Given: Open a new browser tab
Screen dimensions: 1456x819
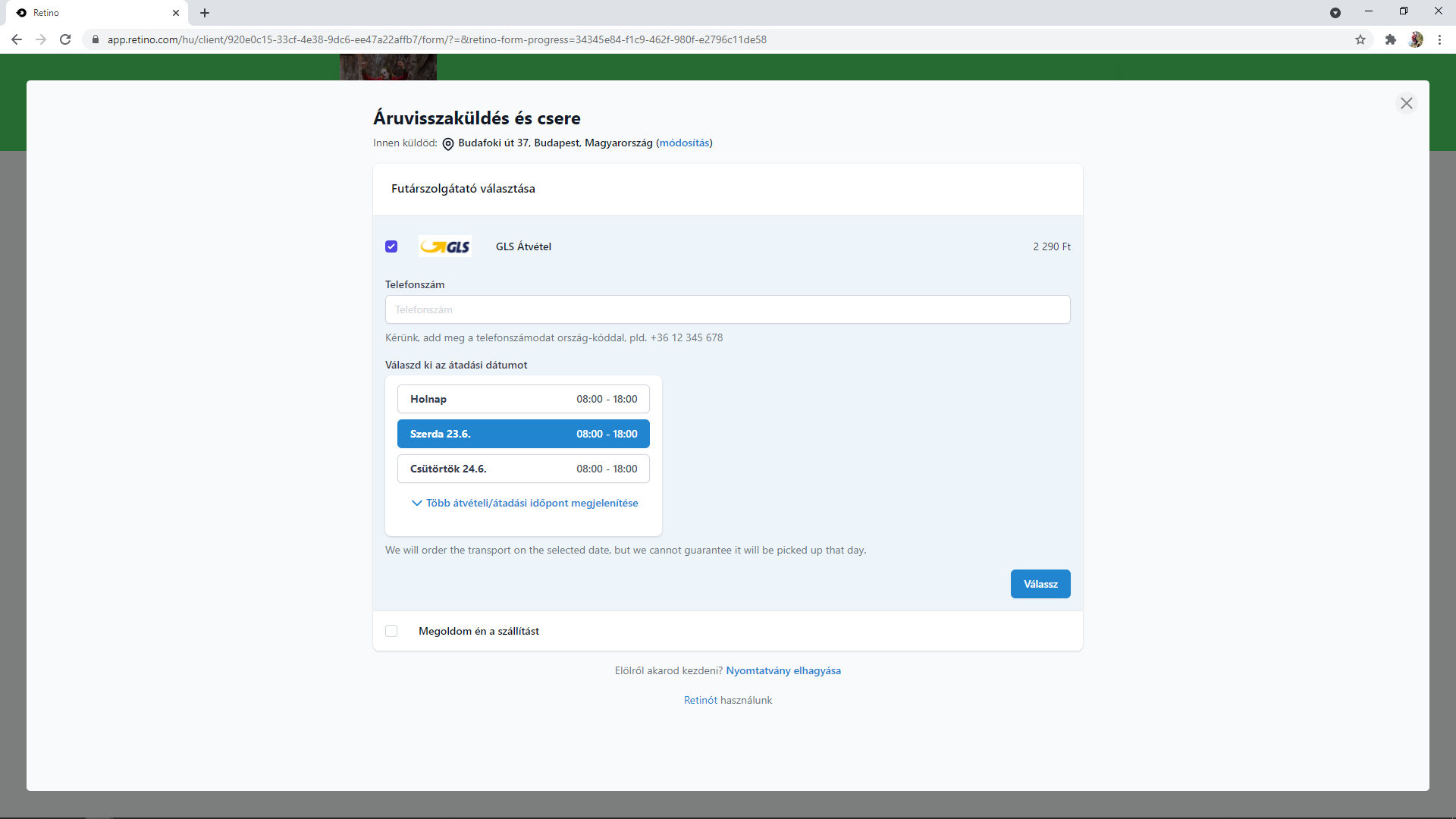Looking at the screenshot, I should click(205, 13).
